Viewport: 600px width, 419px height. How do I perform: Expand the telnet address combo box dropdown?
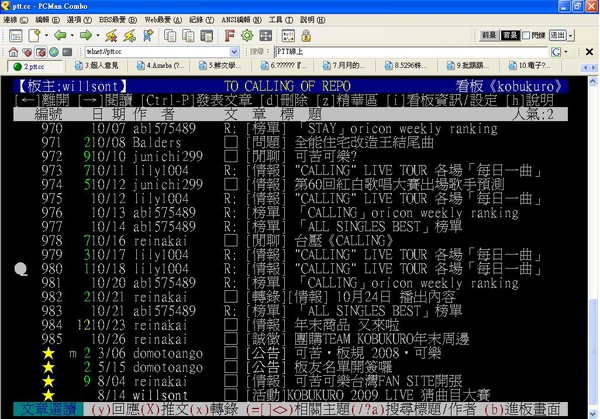(x=234, y=52)
